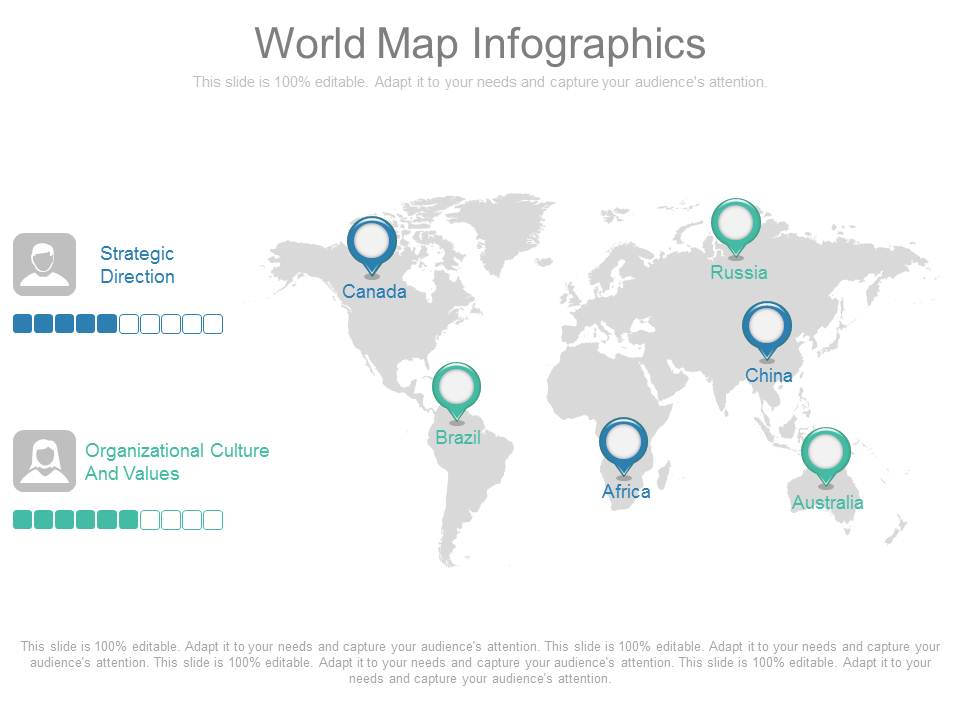
Task: Select the 'Strategic Direction' label
Action: (x=137, y=265)
